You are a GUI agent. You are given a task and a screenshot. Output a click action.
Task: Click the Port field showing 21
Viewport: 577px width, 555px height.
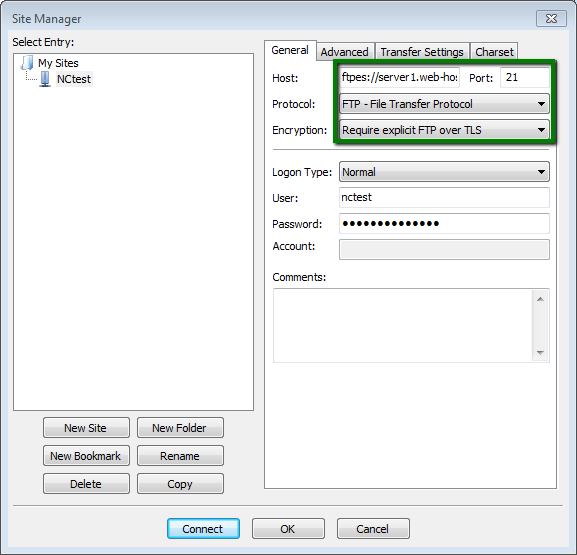(525, 77)
